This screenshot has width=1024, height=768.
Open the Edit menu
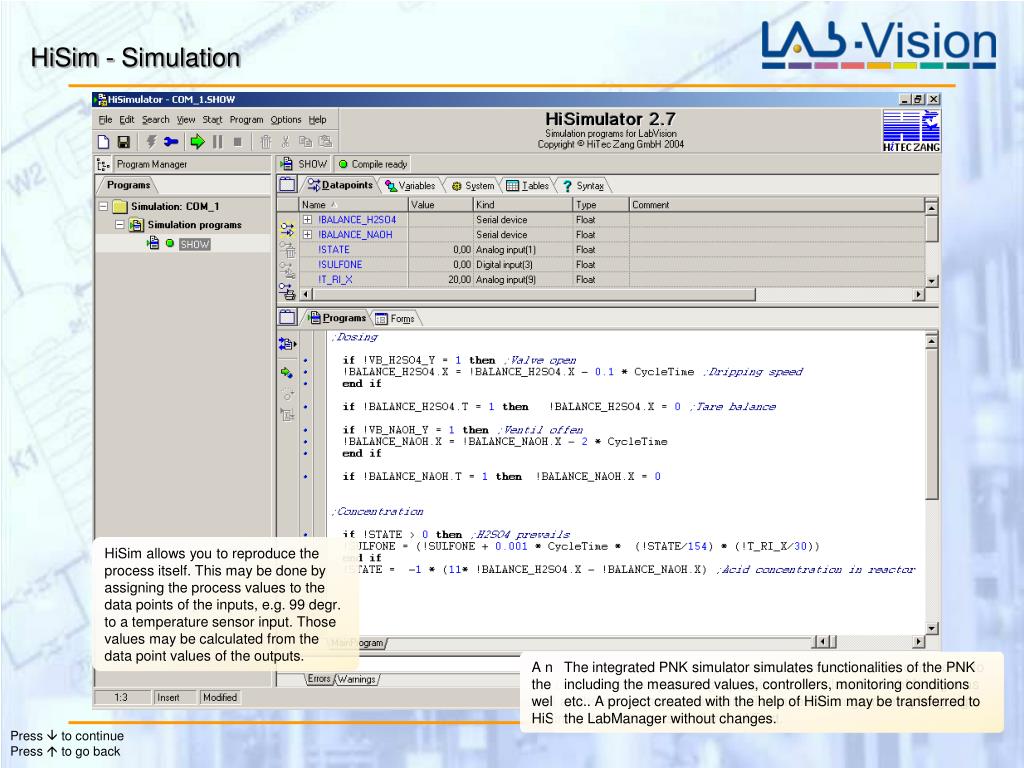click(127, 120)
